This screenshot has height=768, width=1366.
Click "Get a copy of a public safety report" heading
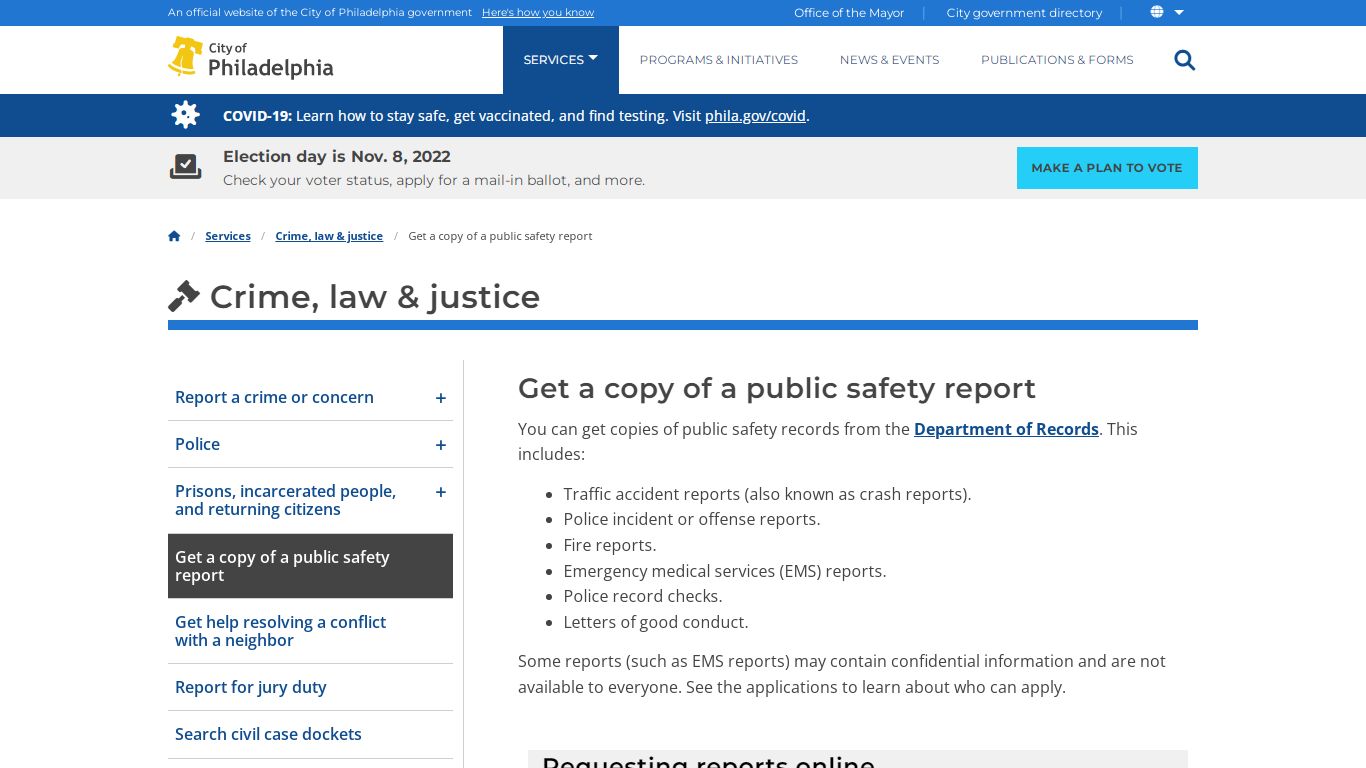(777, 388)
